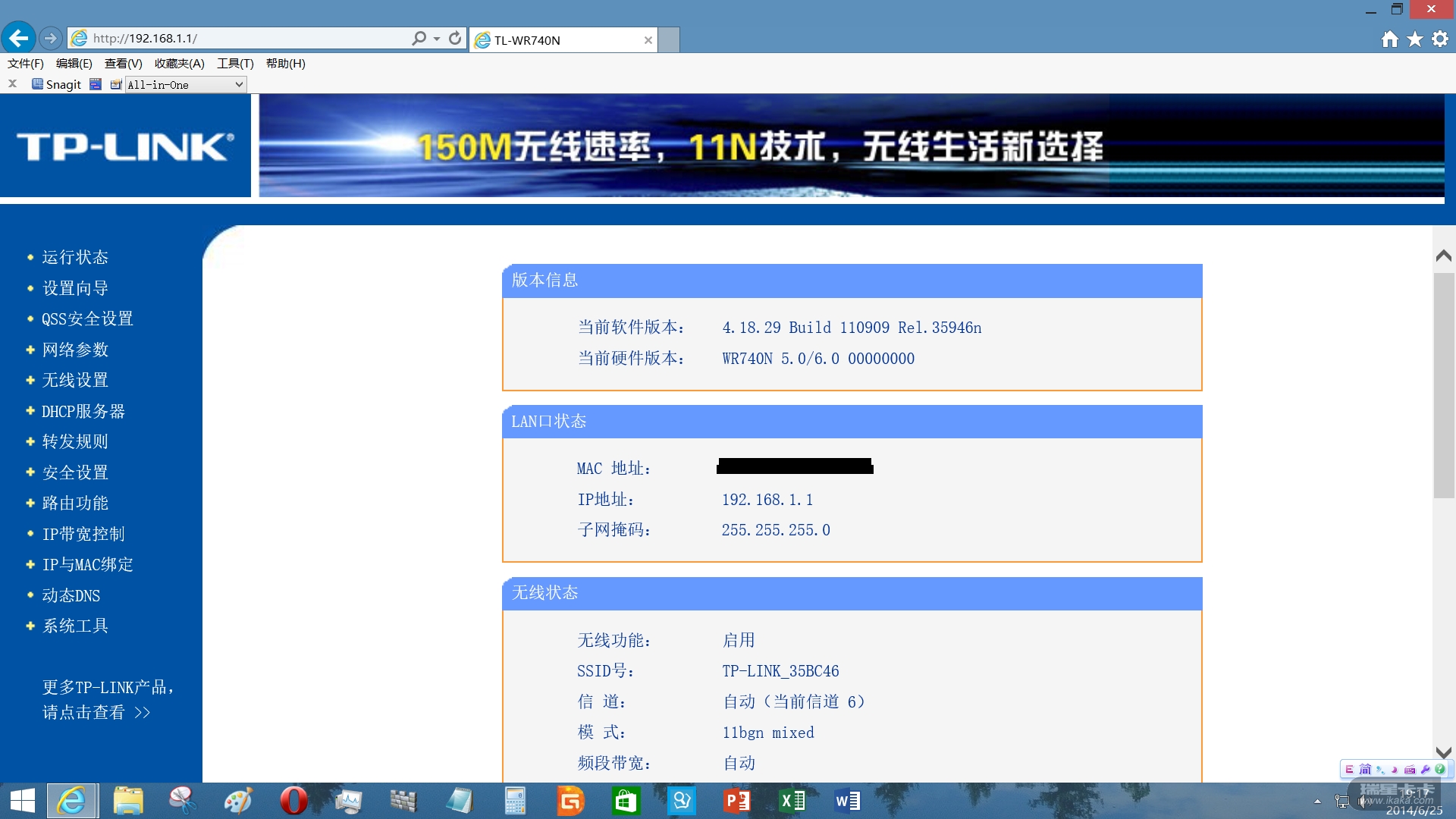Click the browser back arrow button
The image size is (1456, 819).
[x=19, y=38]
